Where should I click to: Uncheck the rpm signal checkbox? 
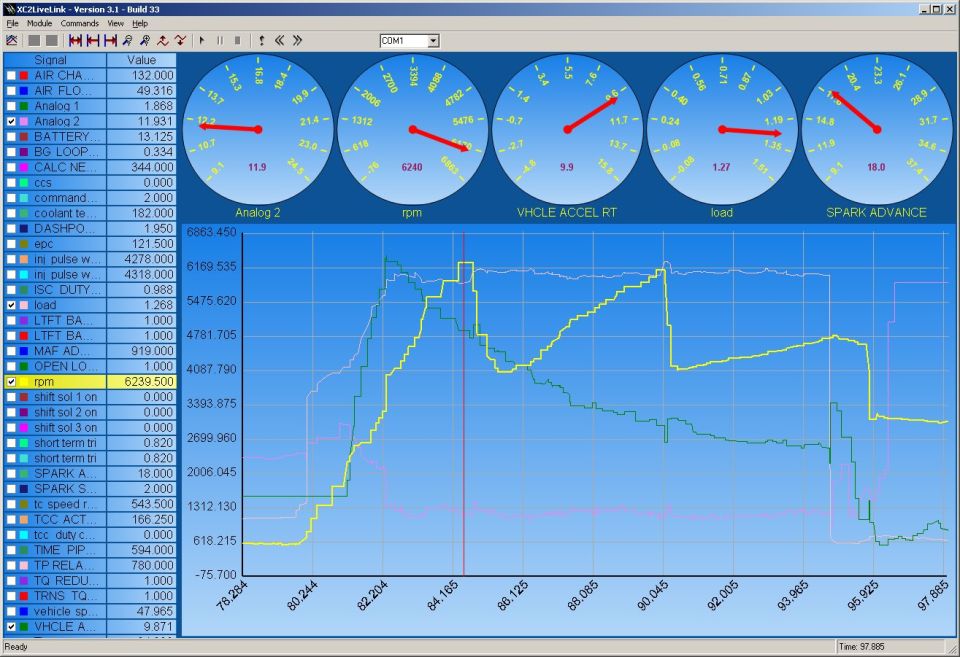point(11,381)
